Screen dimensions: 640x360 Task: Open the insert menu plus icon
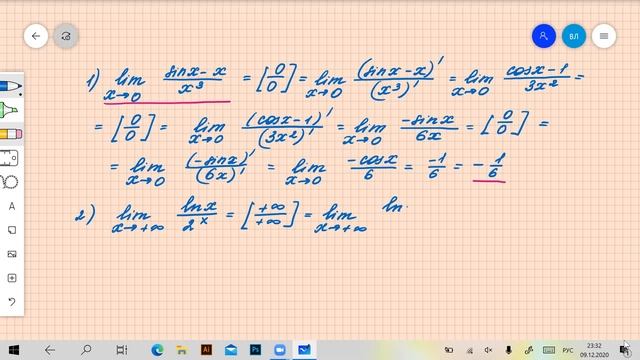pyautogui.click(x=12, y=278)
